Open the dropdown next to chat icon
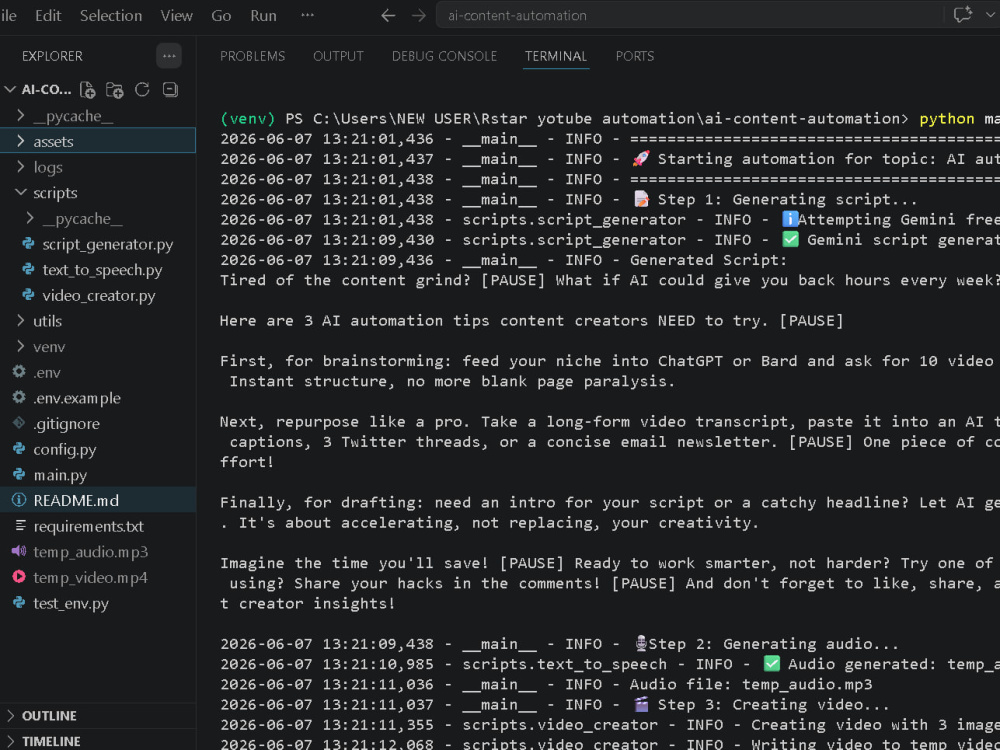 (990, 15)
